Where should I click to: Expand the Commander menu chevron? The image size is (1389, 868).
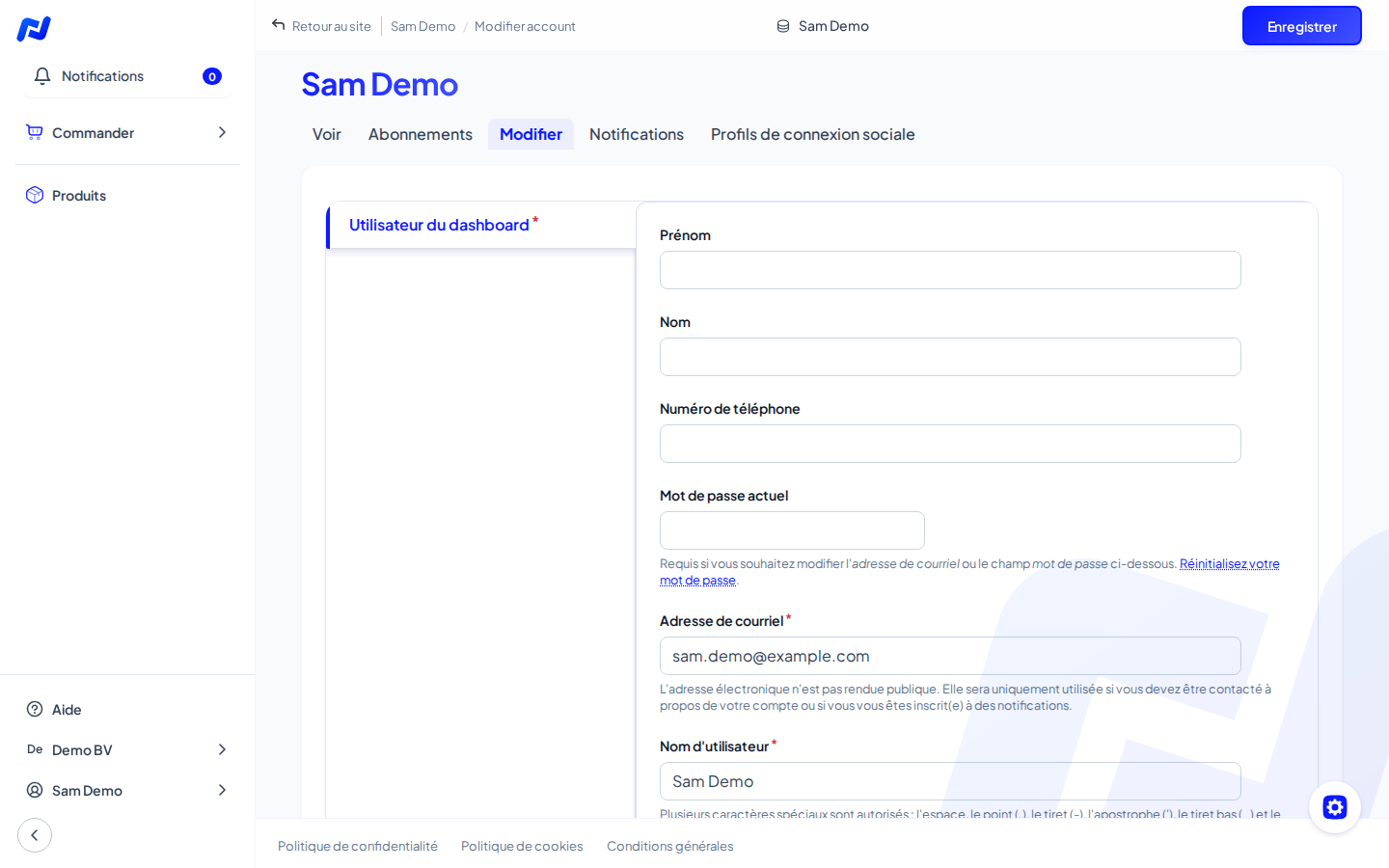pos(222,132)
